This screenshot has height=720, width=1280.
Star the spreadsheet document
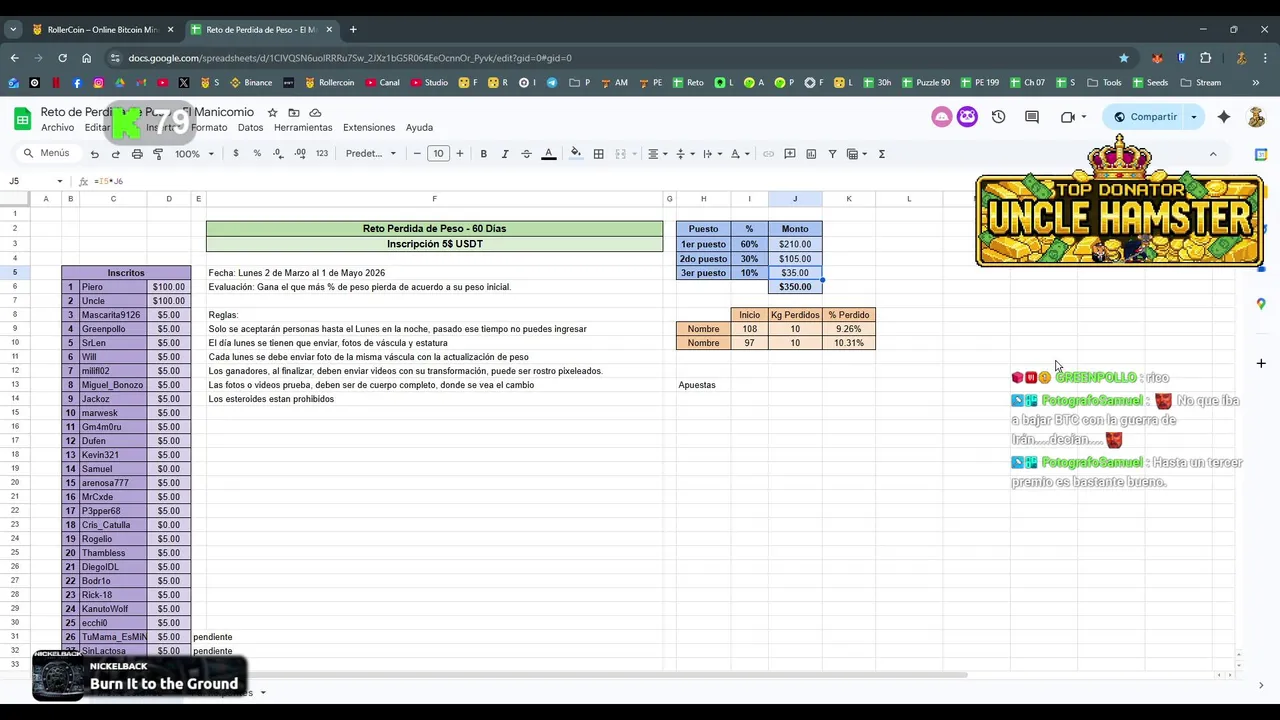pyautogui.click(x=272, y=113)
